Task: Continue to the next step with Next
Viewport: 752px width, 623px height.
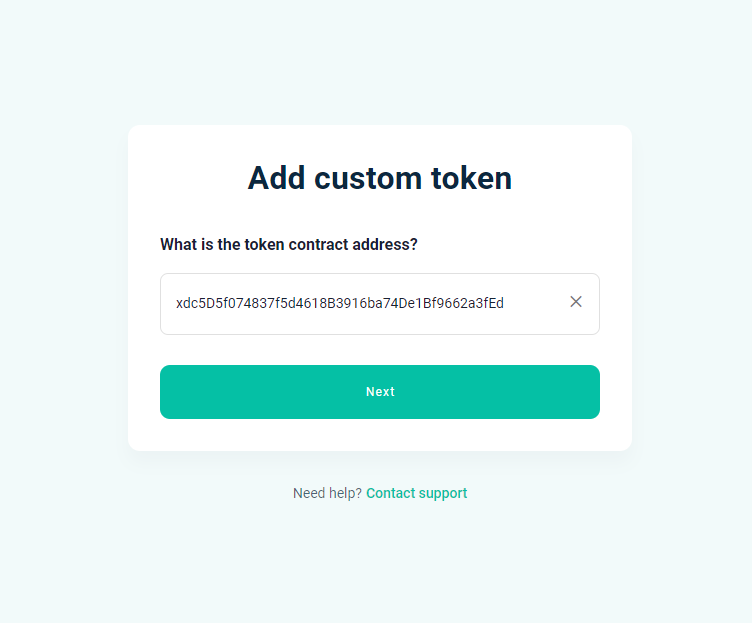Action: coord(380,392)
